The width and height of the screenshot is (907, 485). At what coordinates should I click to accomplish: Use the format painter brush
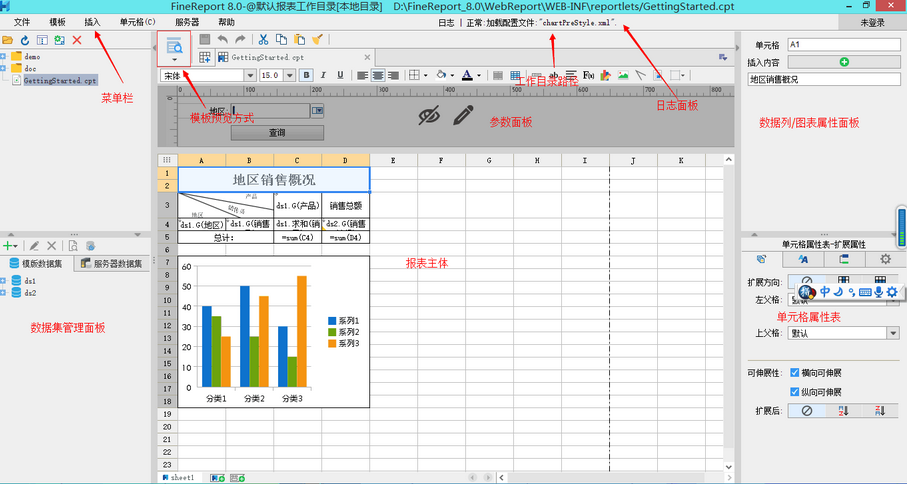pos(317,39)
